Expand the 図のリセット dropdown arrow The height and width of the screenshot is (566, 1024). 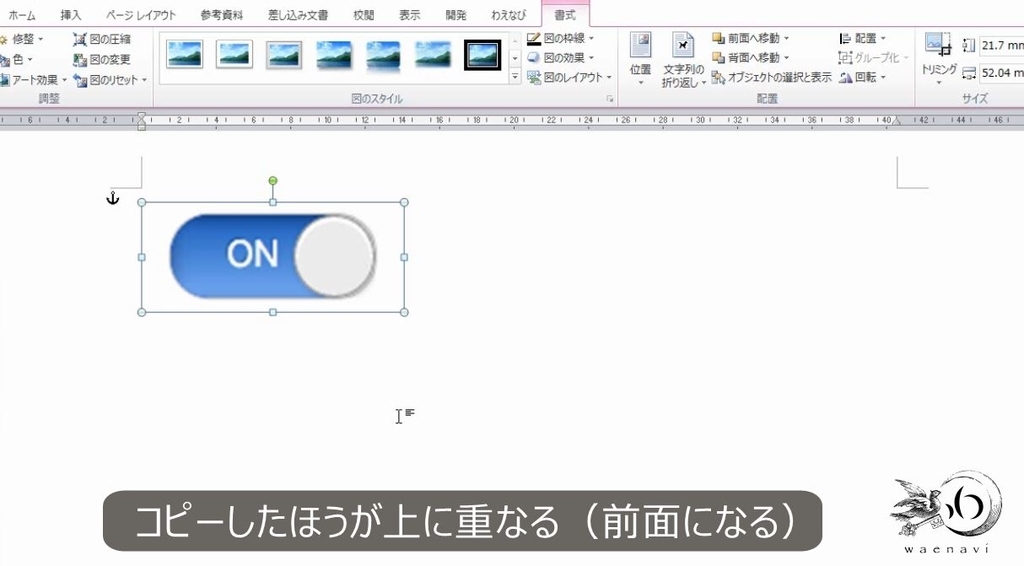point(144,80)
